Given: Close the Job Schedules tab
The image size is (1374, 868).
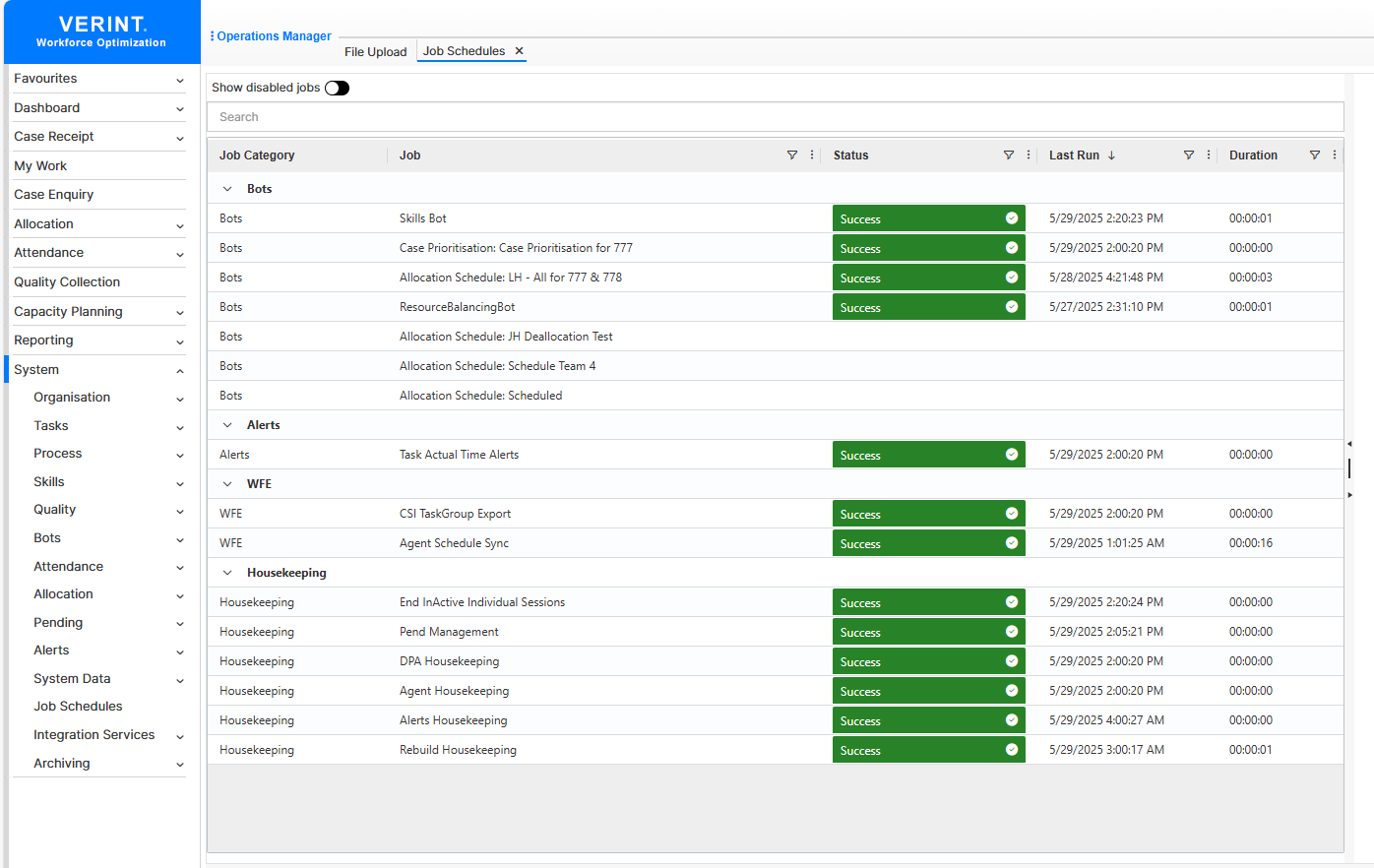Looking at the screenshot, I should (x=519, y=51).
